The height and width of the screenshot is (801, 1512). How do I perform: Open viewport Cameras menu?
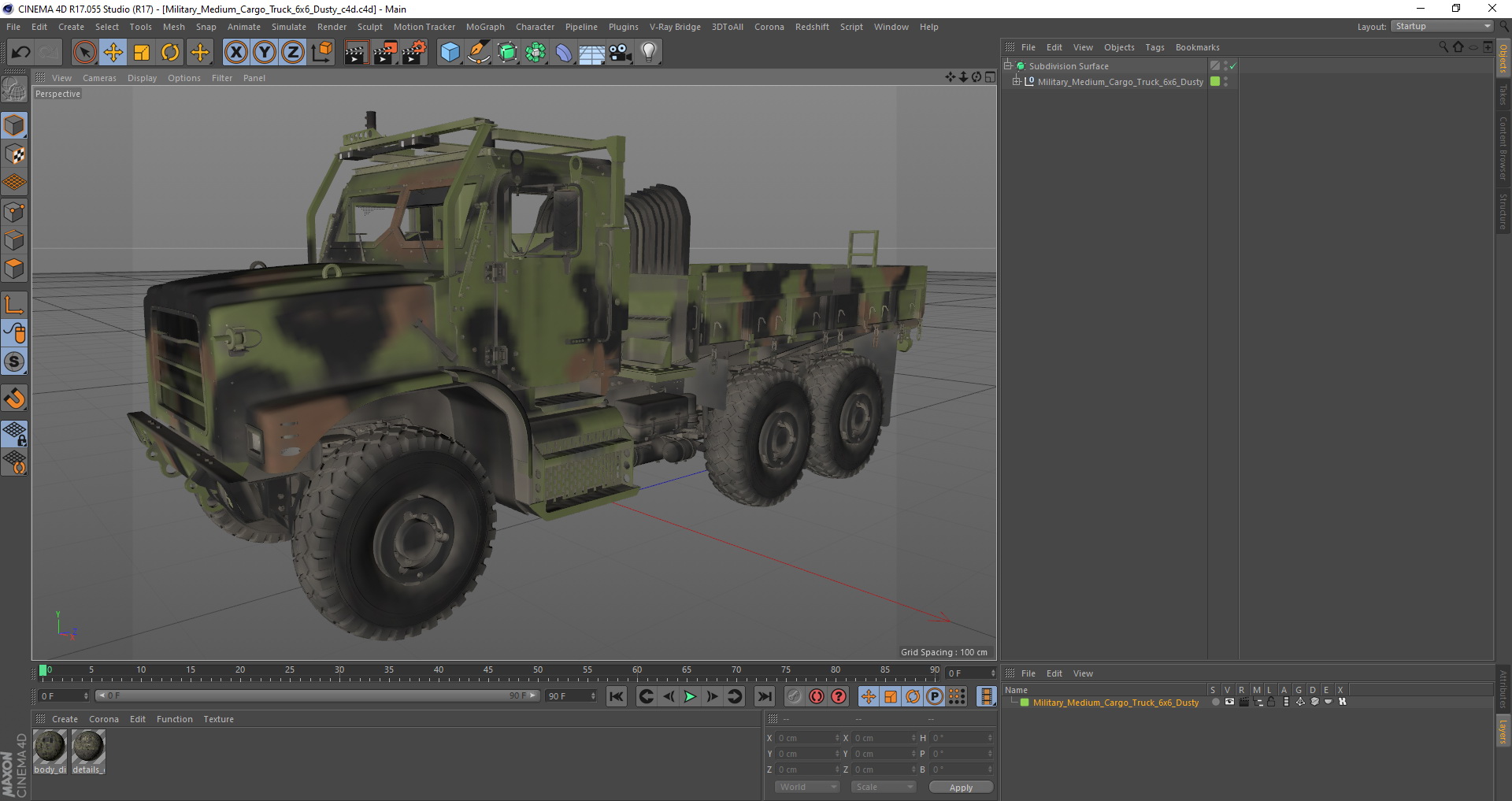click(x=99, y=78)
